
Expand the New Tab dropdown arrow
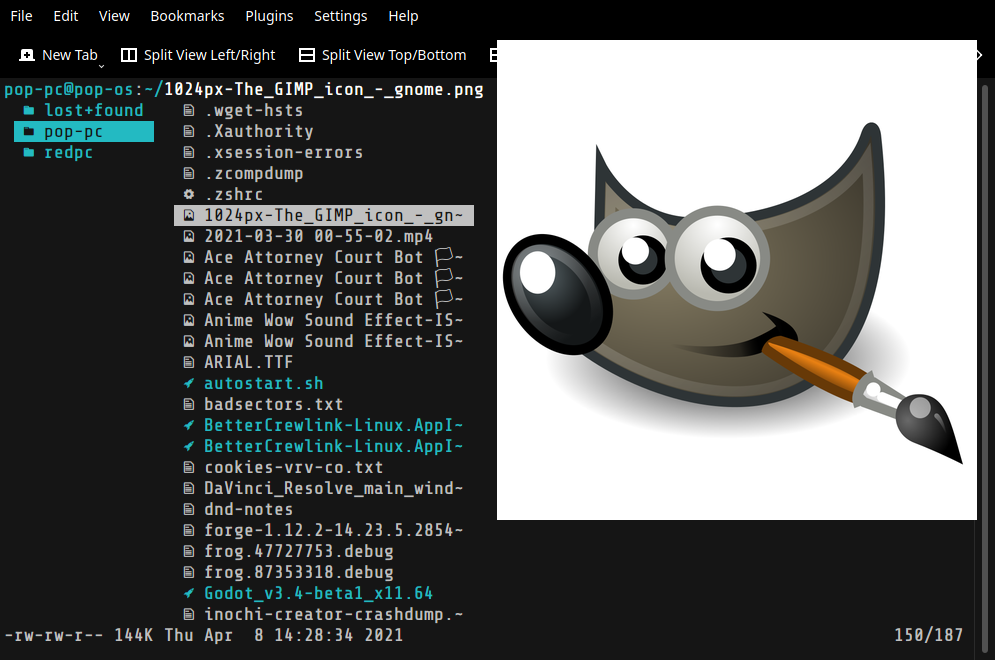coord(101,66)
